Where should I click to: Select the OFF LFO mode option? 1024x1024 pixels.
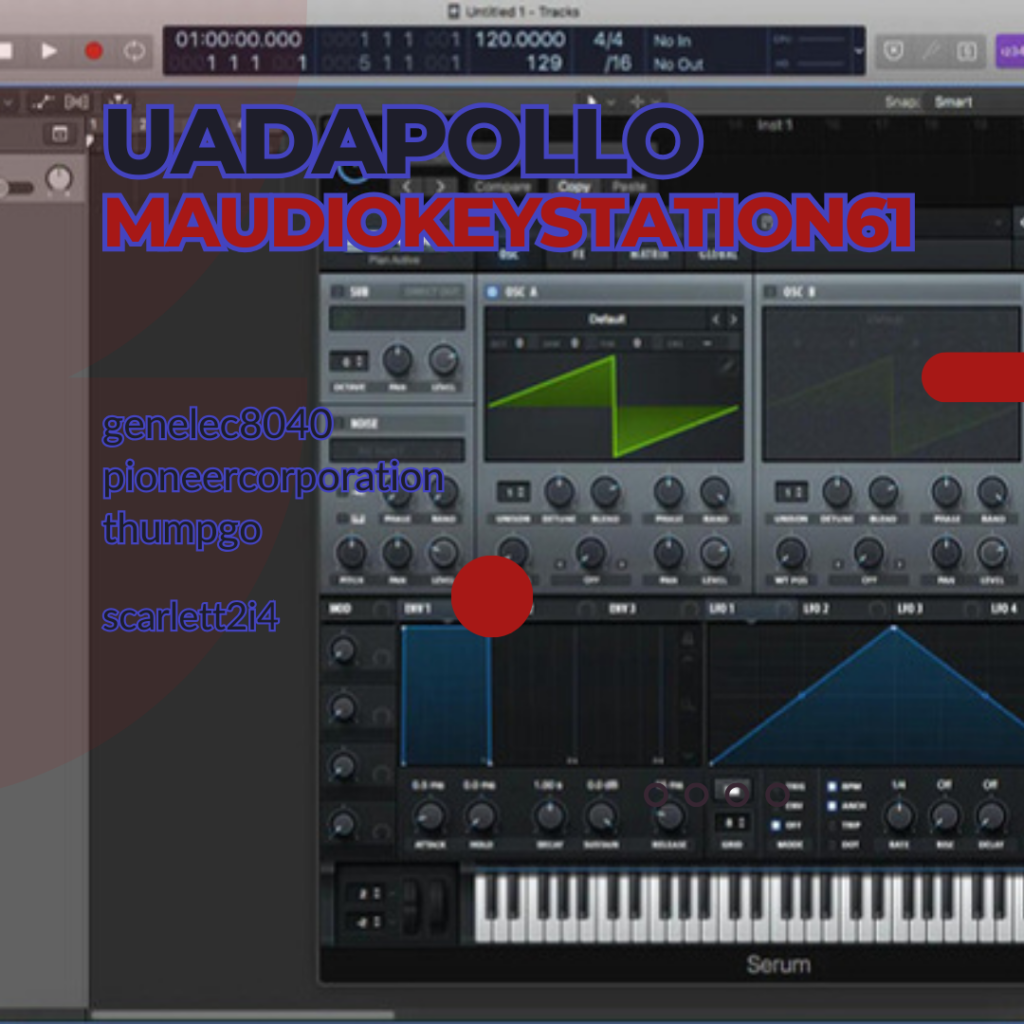click(776, 825)
